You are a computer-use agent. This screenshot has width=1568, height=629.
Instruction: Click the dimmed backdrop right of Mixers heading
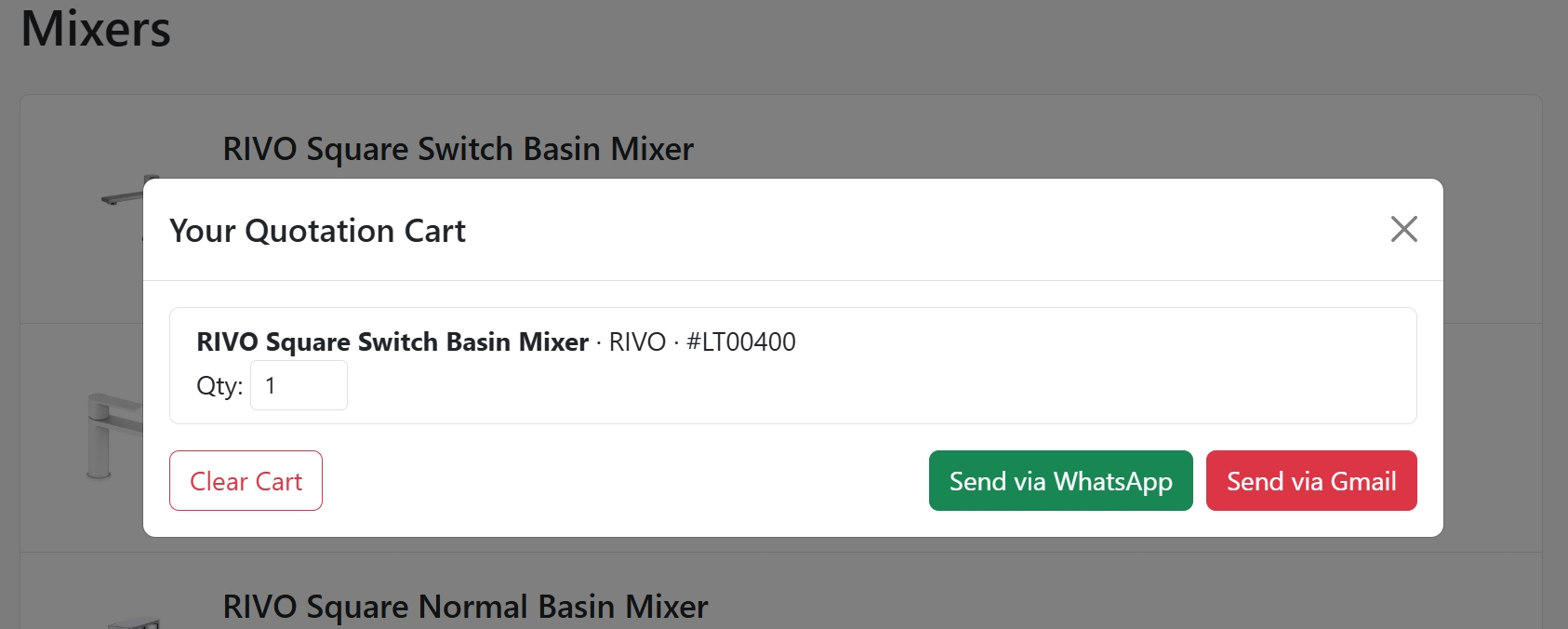837,37
